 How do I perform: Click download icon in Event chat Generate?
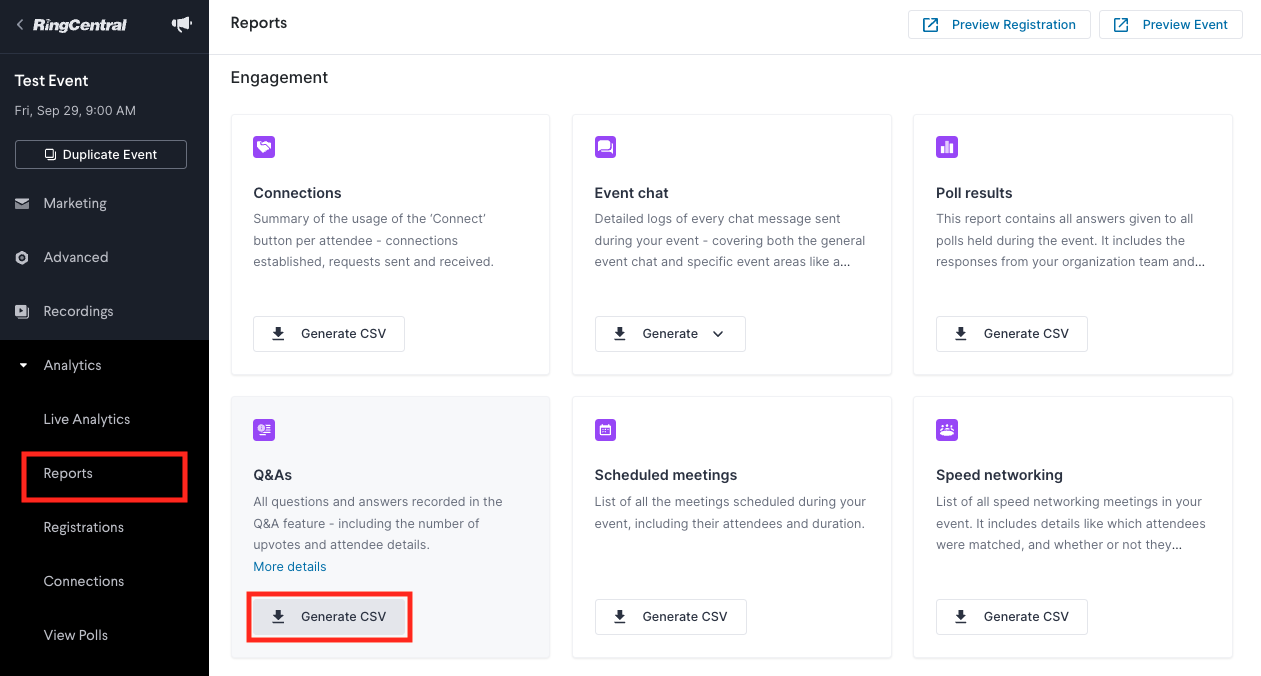(620, 334)
